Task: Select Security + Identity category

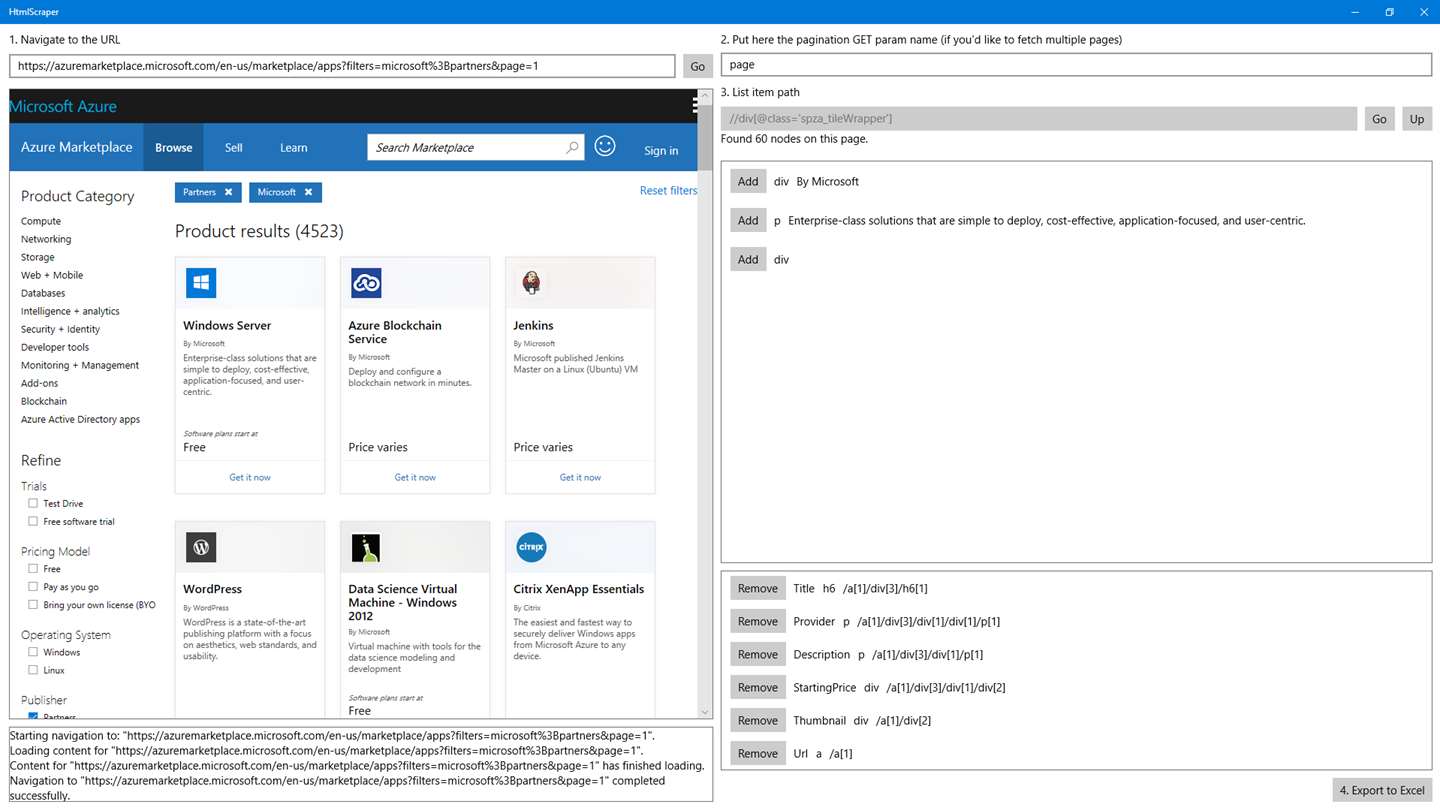Action: (x=61, y=329)
